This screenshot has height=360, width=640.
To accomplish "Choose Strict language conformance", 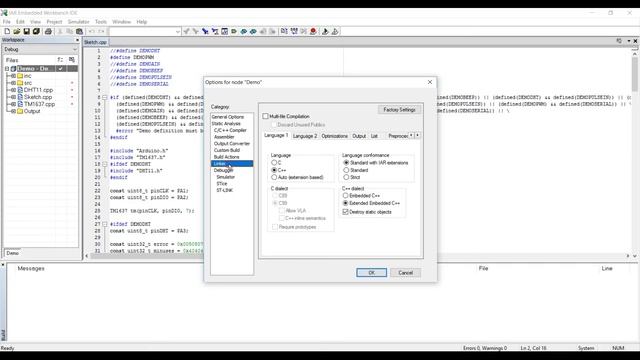I will (x=346, y=177).
